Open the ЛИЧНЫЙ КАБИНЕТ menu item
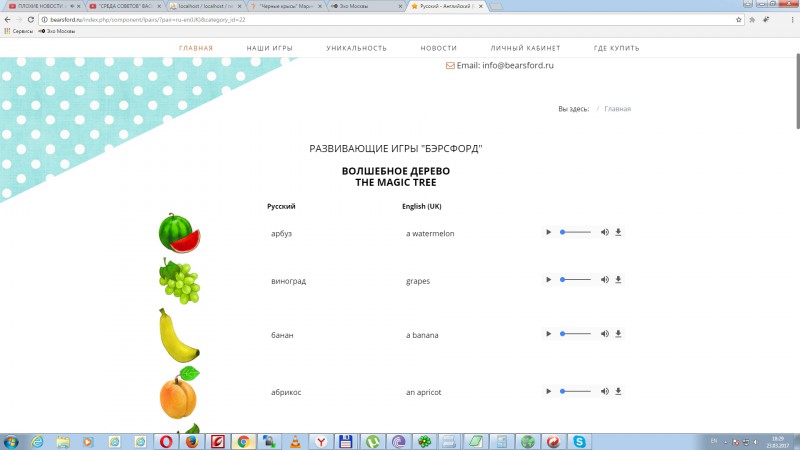 [526, 48]
